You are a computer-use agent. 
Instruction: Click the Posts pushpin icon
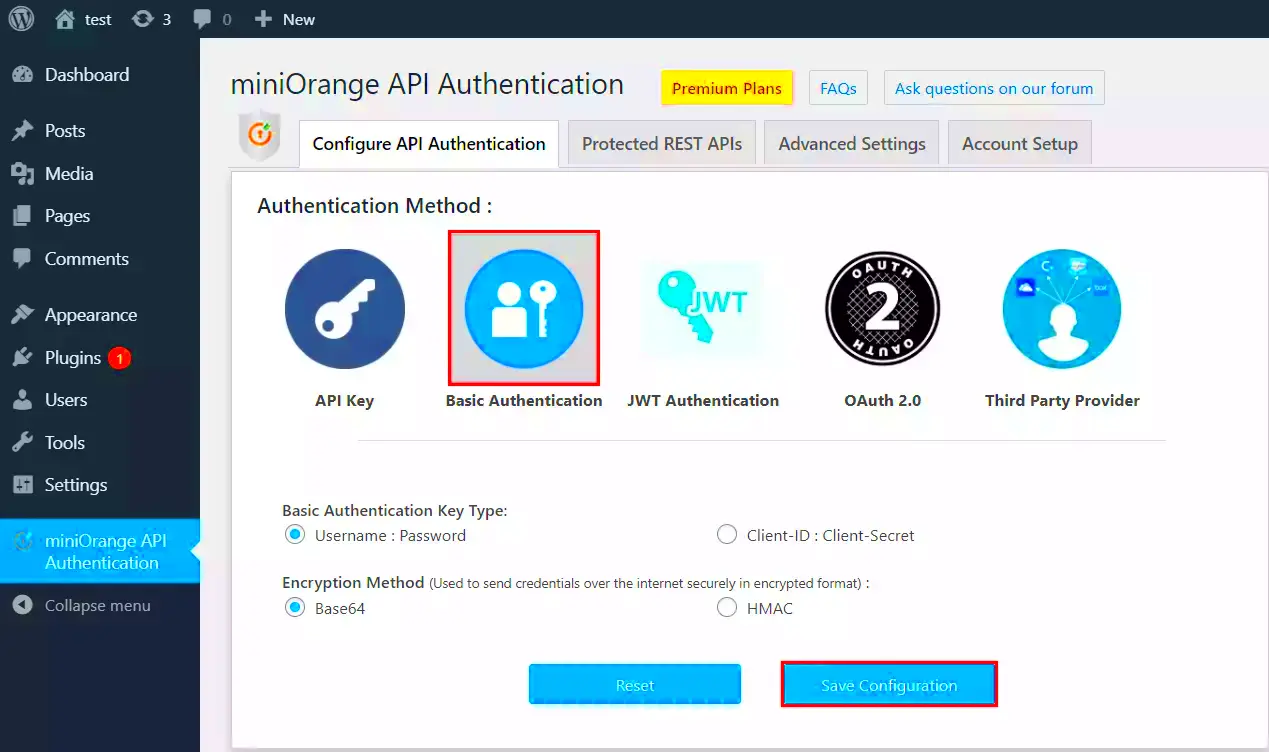pos(22,131)
